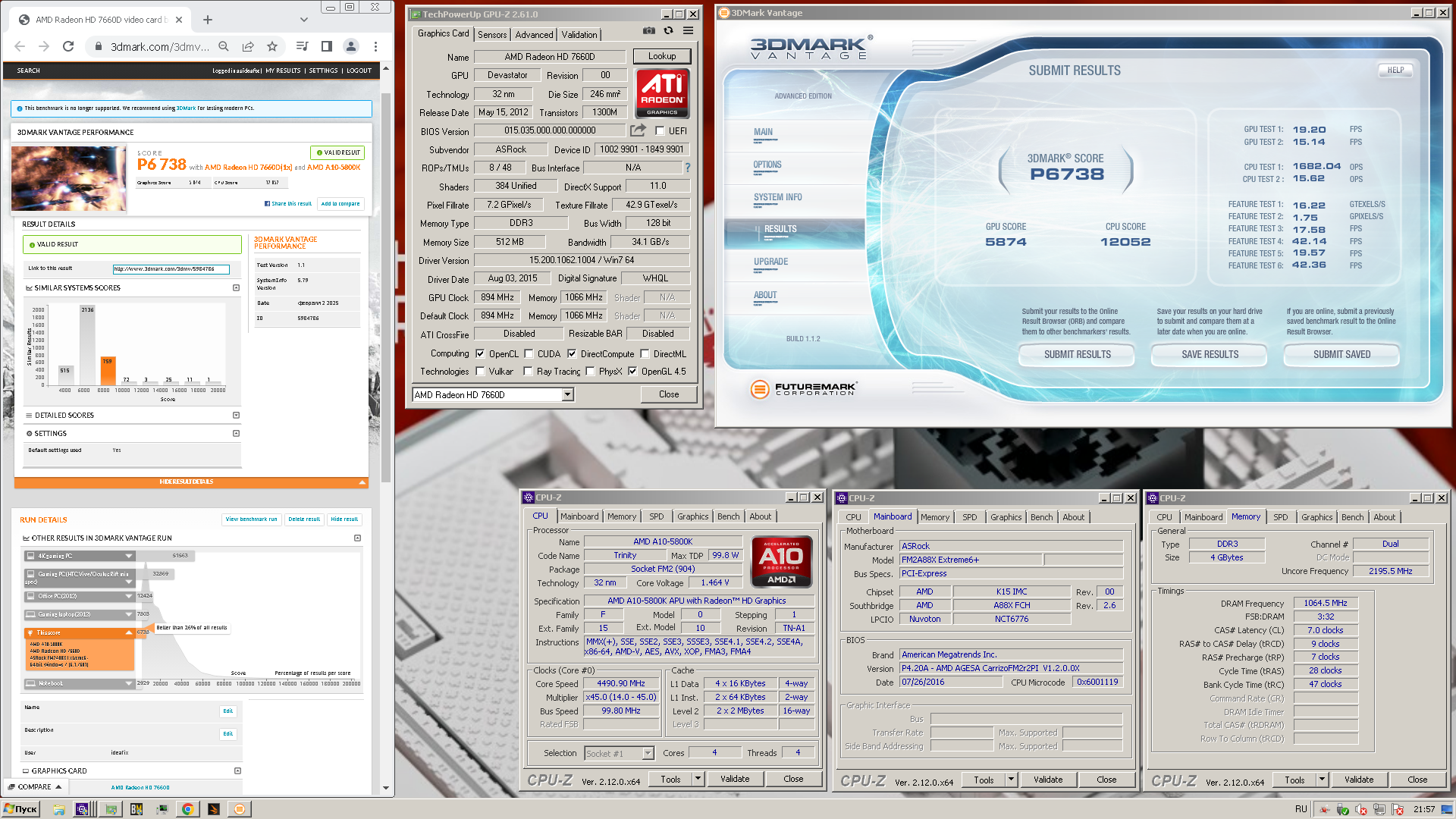Open Chrome share icon
1456x819 pixels.
coord(248,46)
